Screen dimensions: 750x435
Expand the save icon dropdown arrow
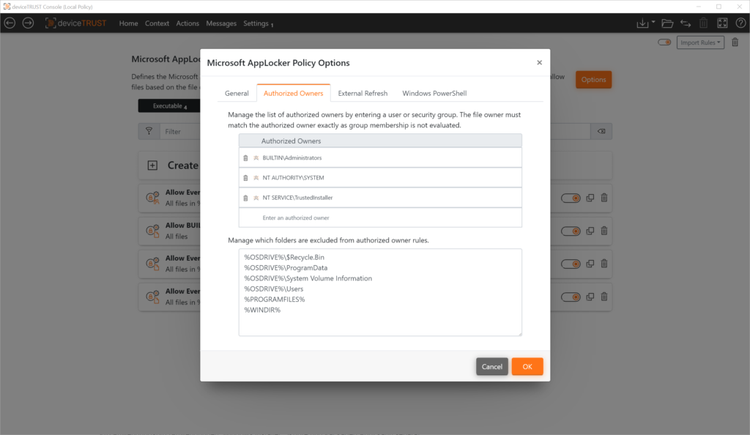click(x=653, y=22)
